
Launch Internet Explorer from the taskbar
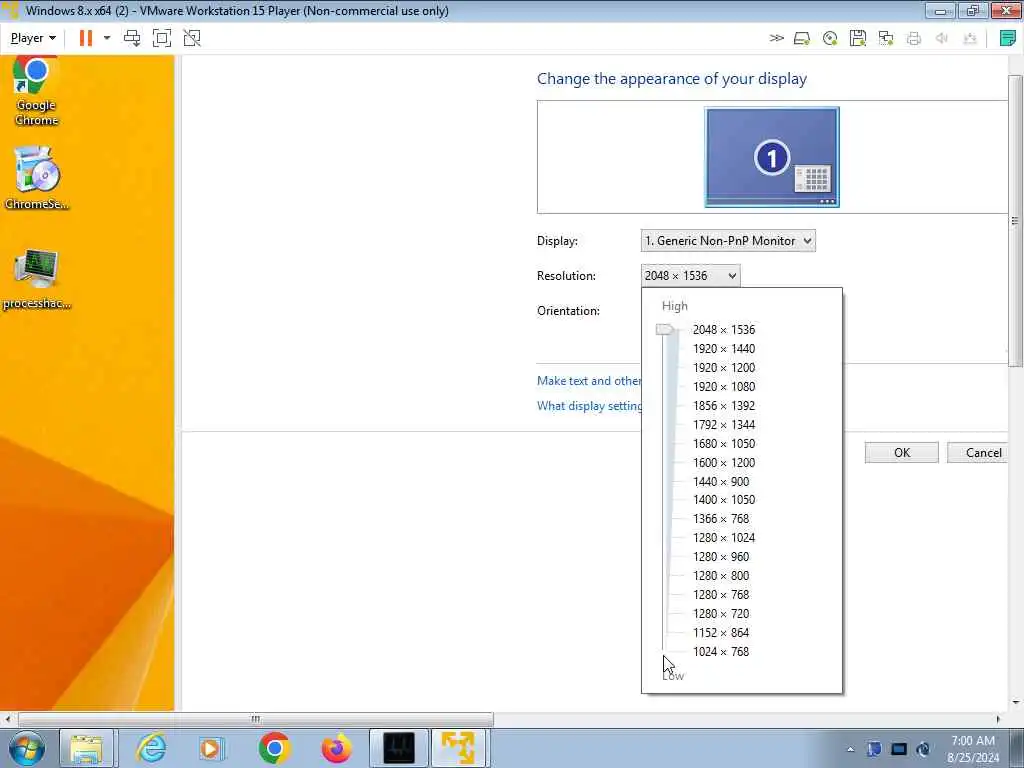click(151, 748)
